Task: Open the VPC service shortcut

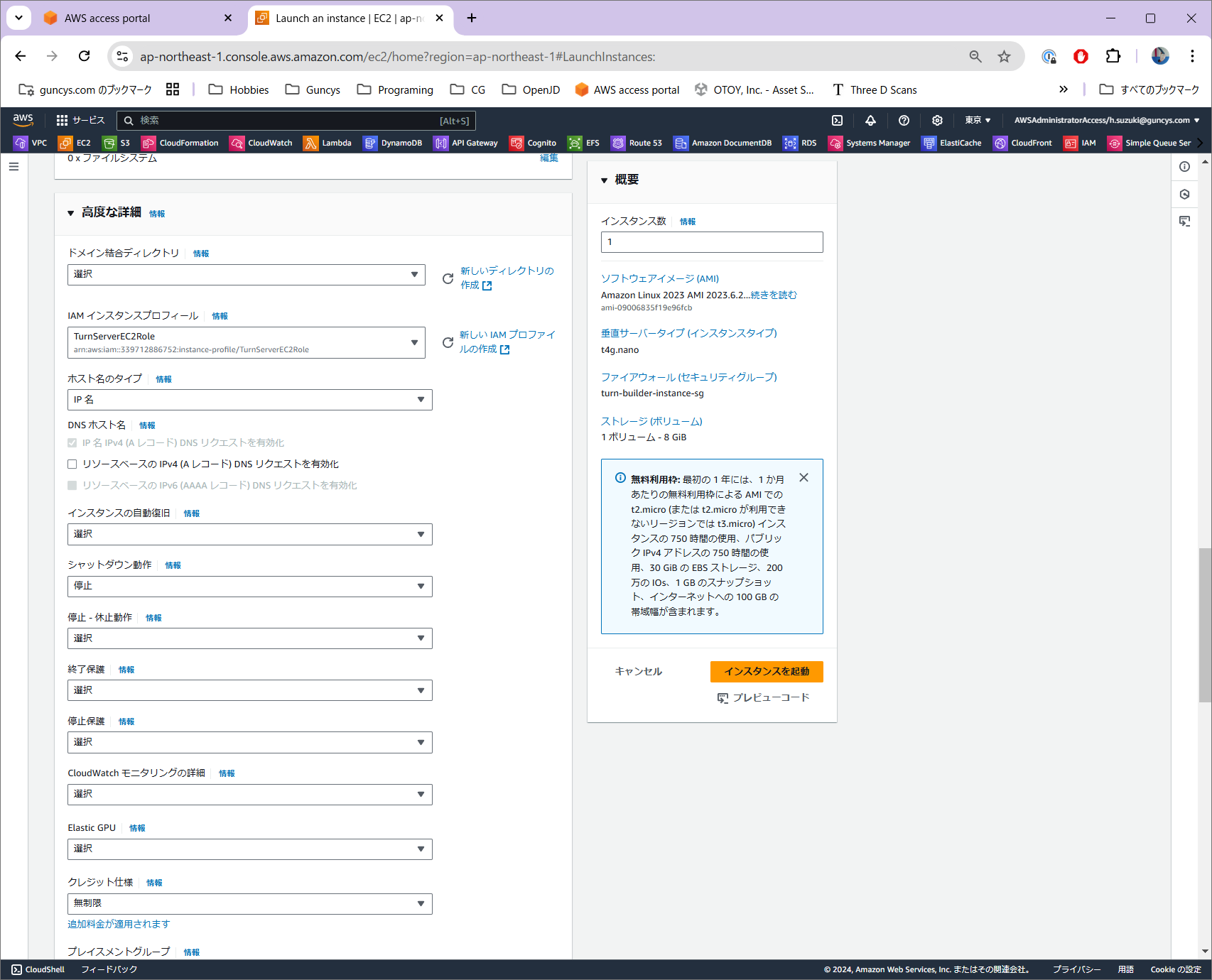Action: [x=31, y=143]
